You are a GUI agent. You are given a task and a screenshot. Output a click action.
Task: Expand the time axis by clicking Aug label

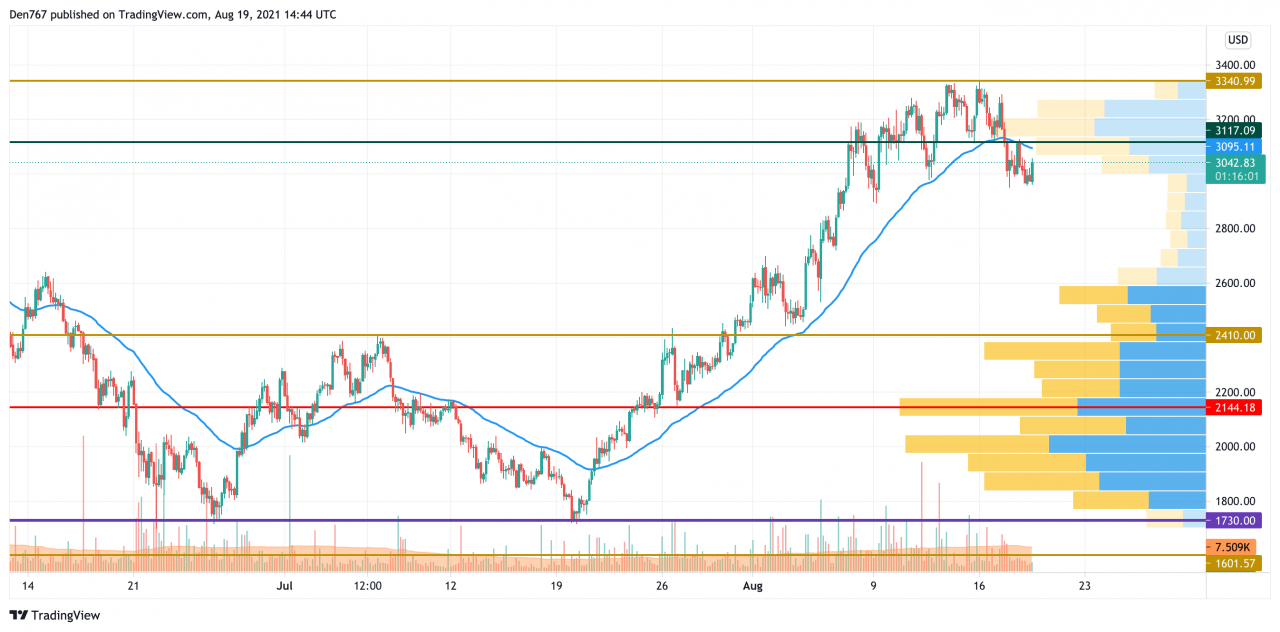(752, 586)
